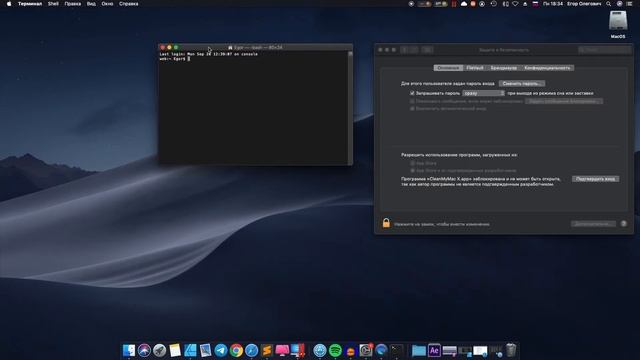Click Подтвердить вход for CleanMyMac
The width and height of the screenshot is (640, 360).
tap(596, 179)
